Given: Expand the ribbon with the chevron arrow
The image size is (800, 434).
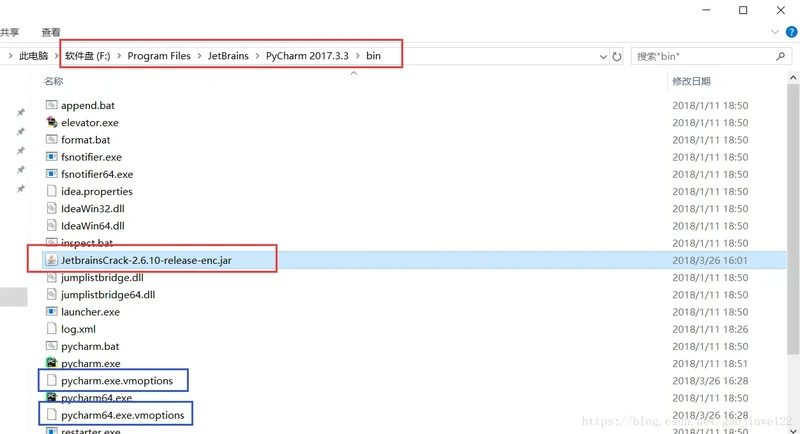Looking at the screenshot, I should 776,32.
